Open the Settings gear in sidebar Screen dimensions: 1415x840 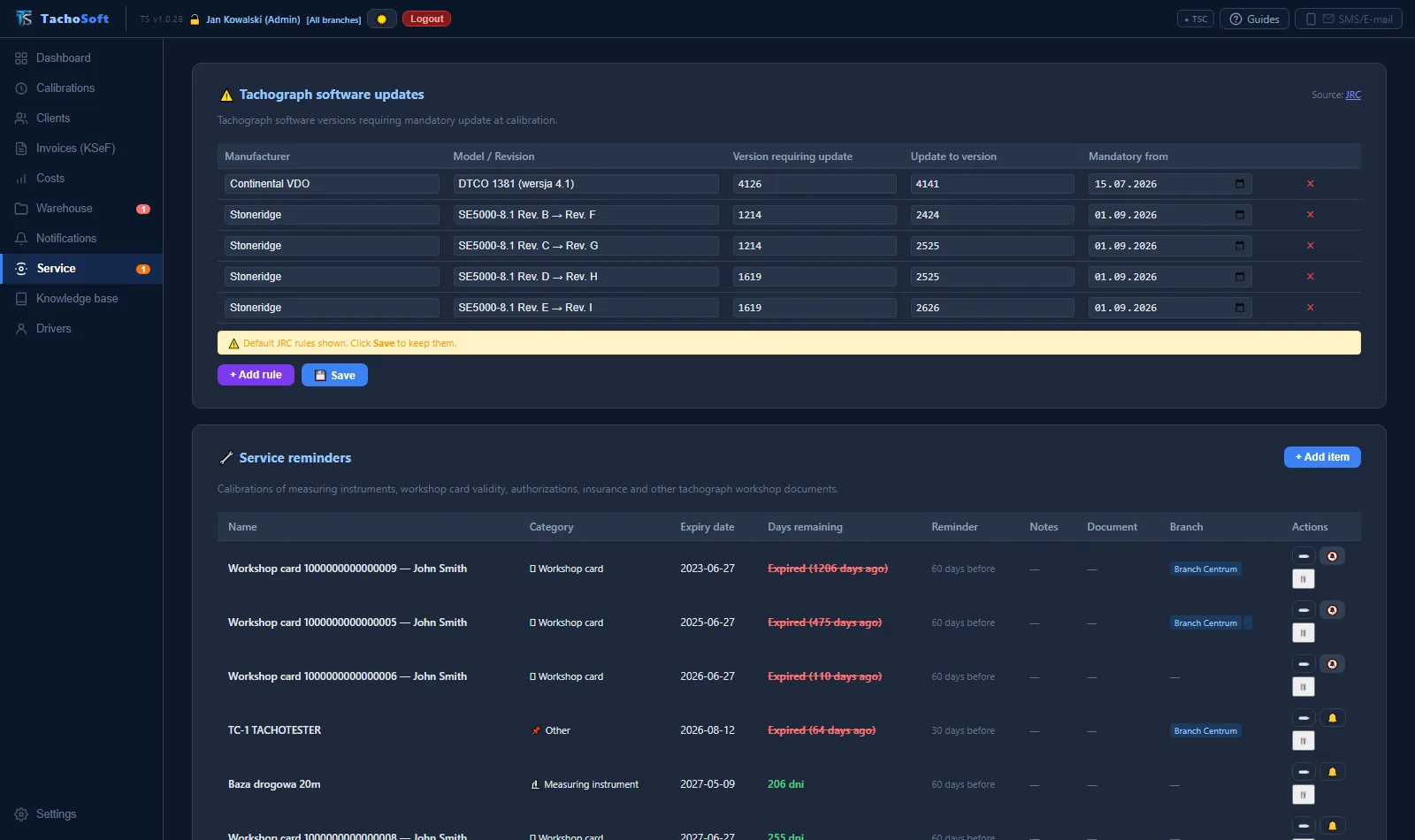pos(21,814)
